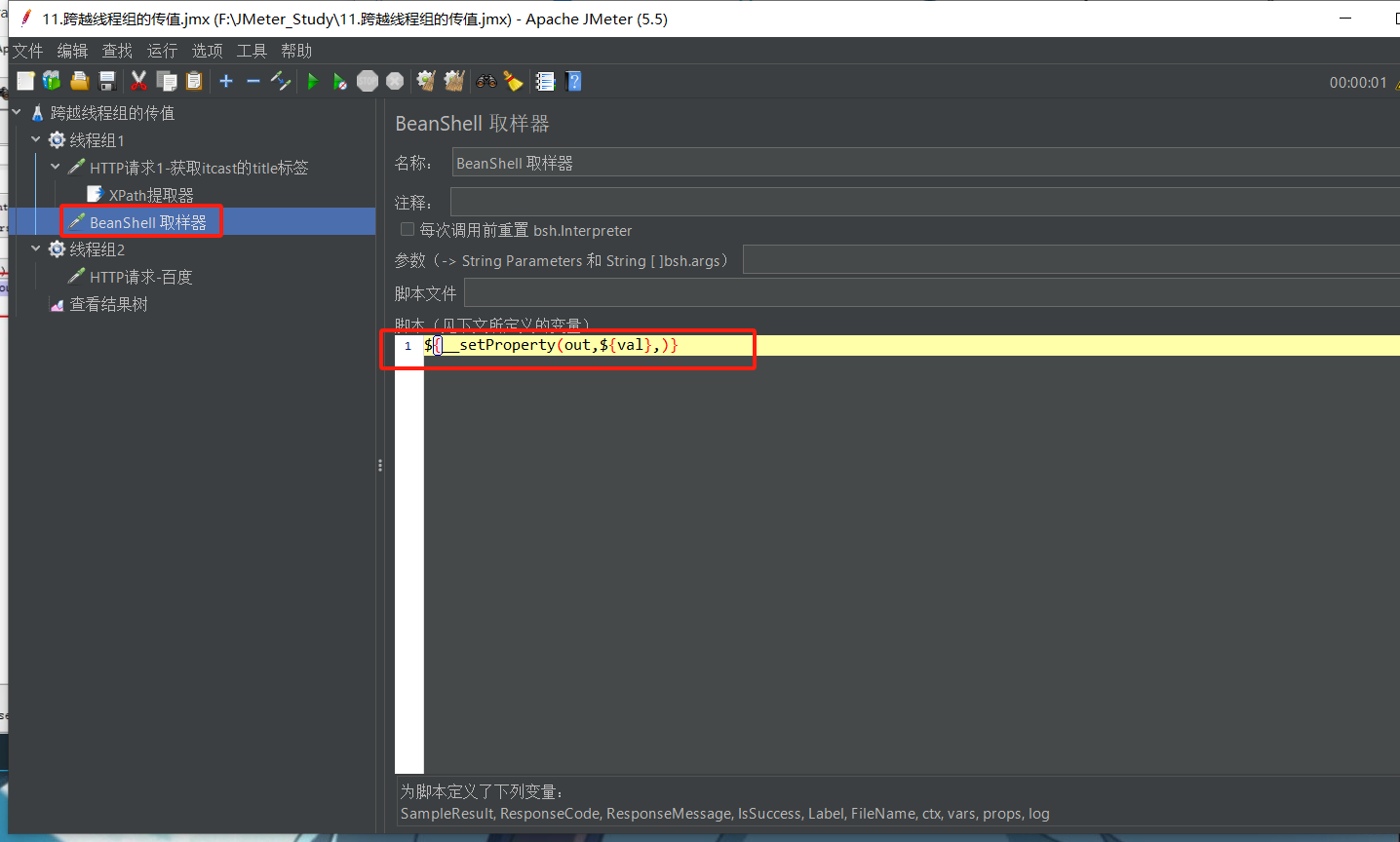Screen dimensions: 1400x842
Task: Click the Shutdown threads icon
Action: pos(395,81)
